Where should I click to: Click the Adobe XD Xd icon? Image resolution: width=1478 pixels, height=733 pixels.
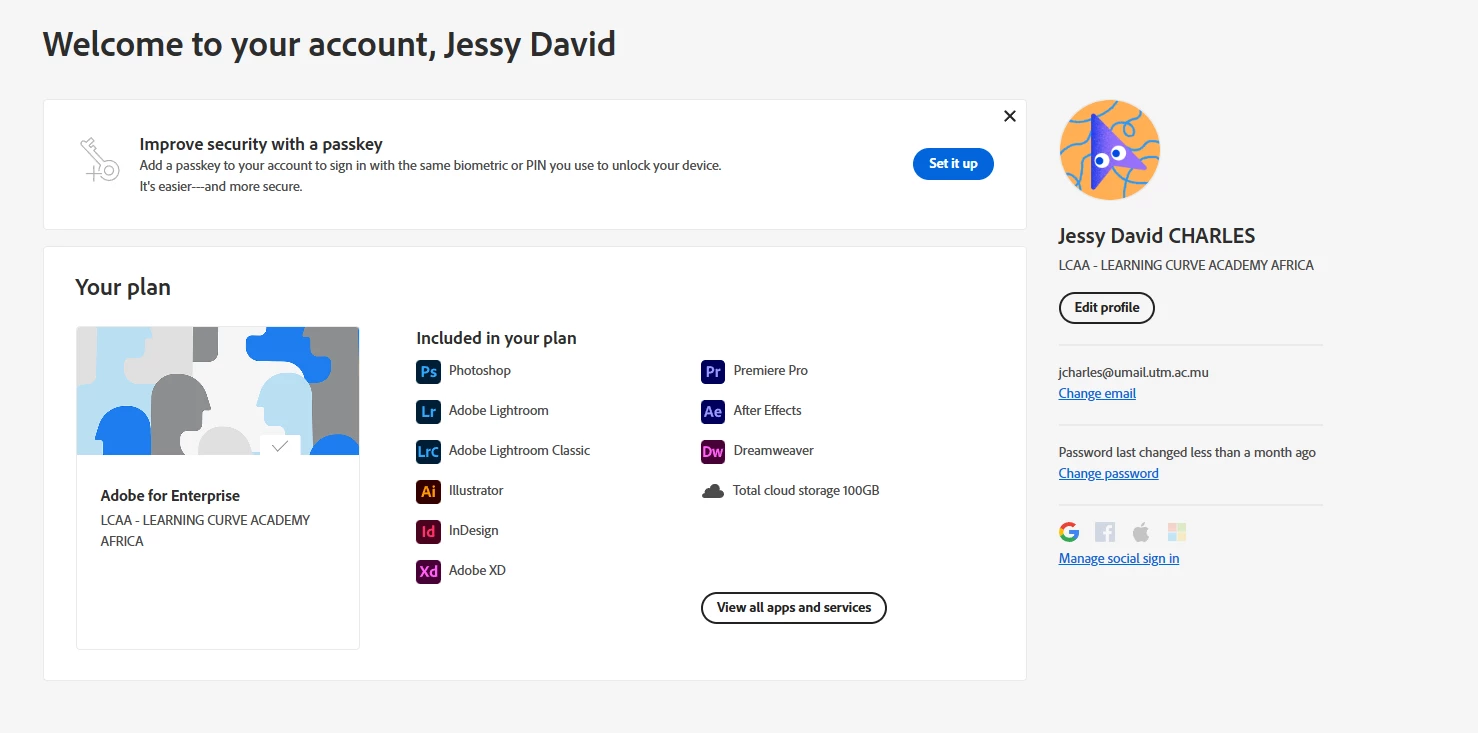click(x=428, y=571)
